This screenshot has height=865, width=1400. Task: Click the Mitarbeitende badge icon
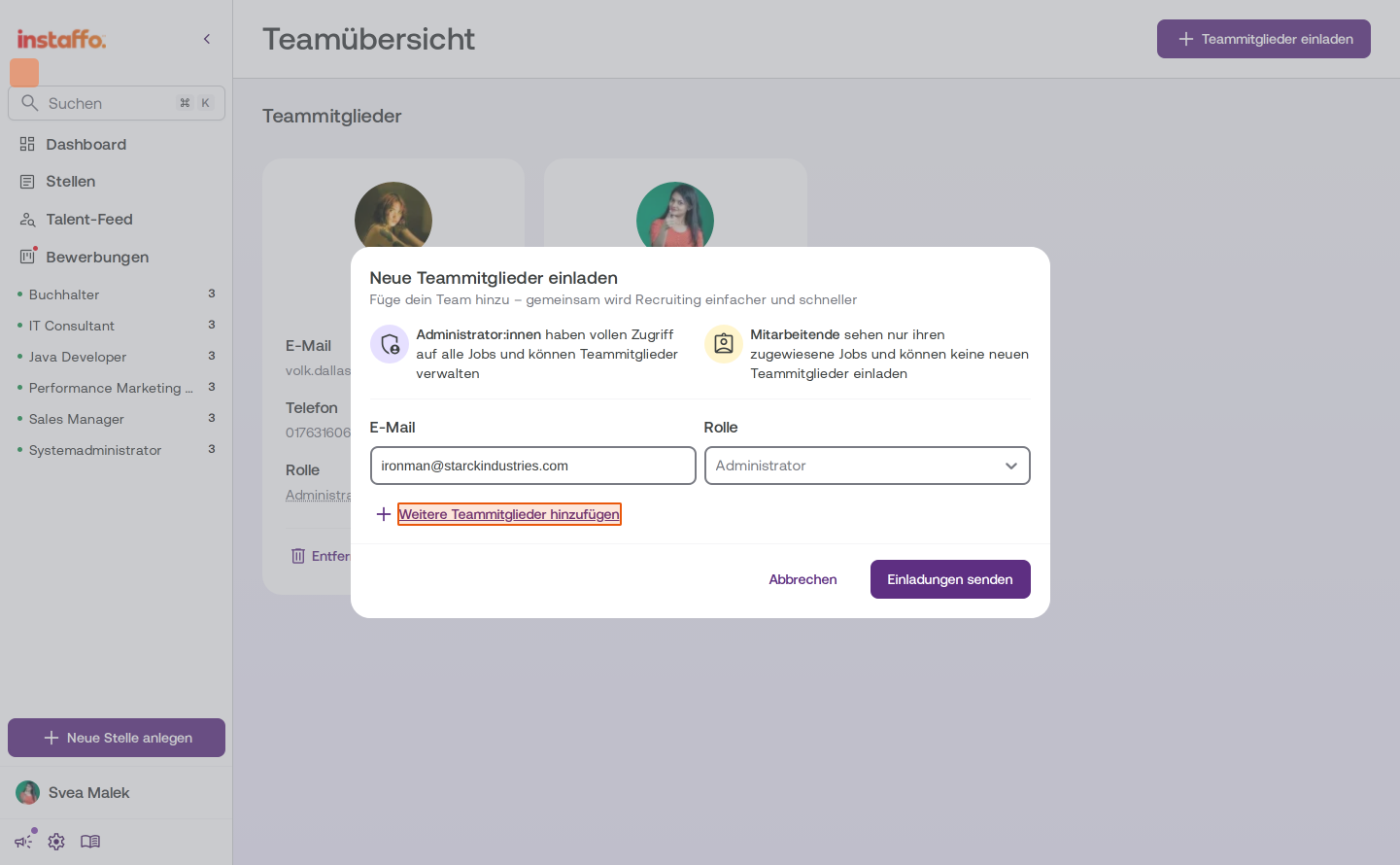click(x=724, y=344)
